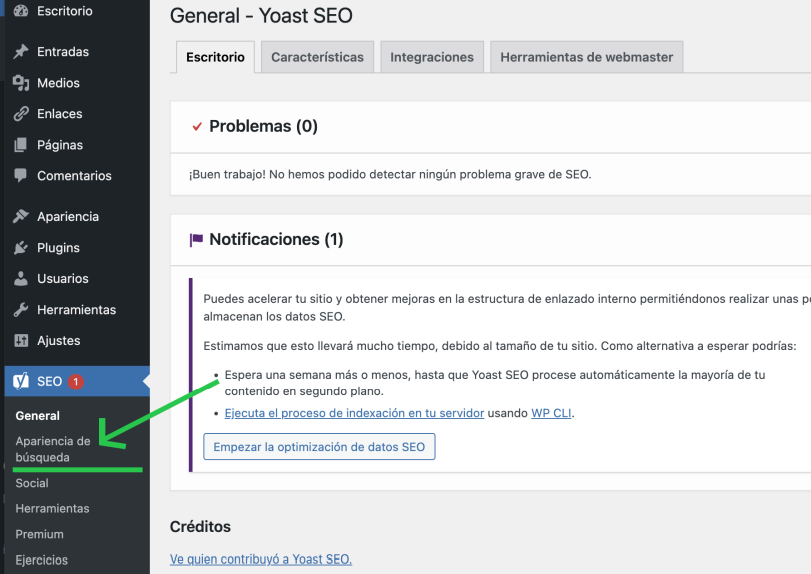
Task: Click the Enlaces chain link icon
Action: tap(21, 114)
